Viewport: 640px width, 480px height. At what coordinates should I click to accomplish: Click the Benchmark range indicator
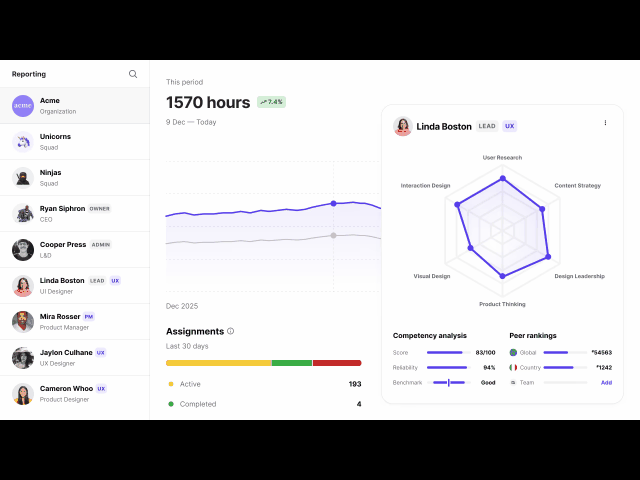(448, 382)
